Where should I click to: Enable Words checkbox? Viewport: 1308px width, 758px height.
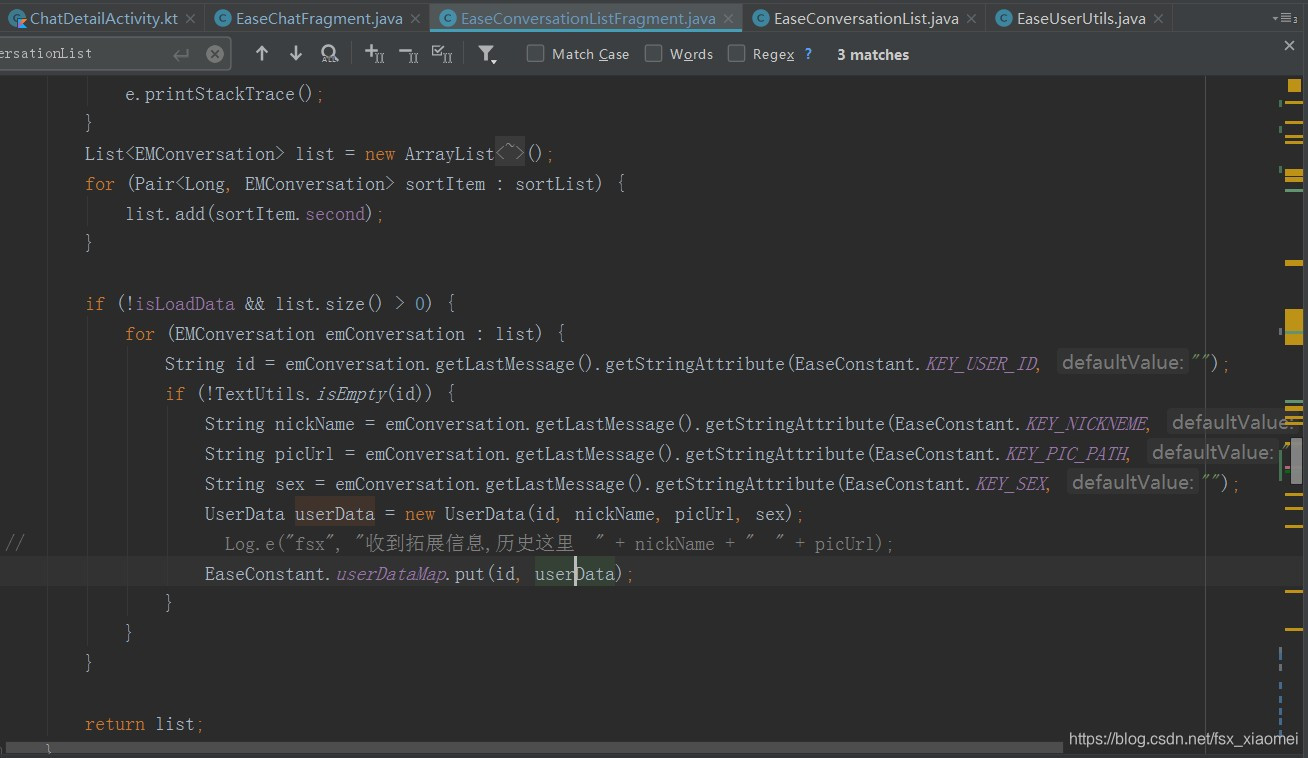click(x=653, y=54)
